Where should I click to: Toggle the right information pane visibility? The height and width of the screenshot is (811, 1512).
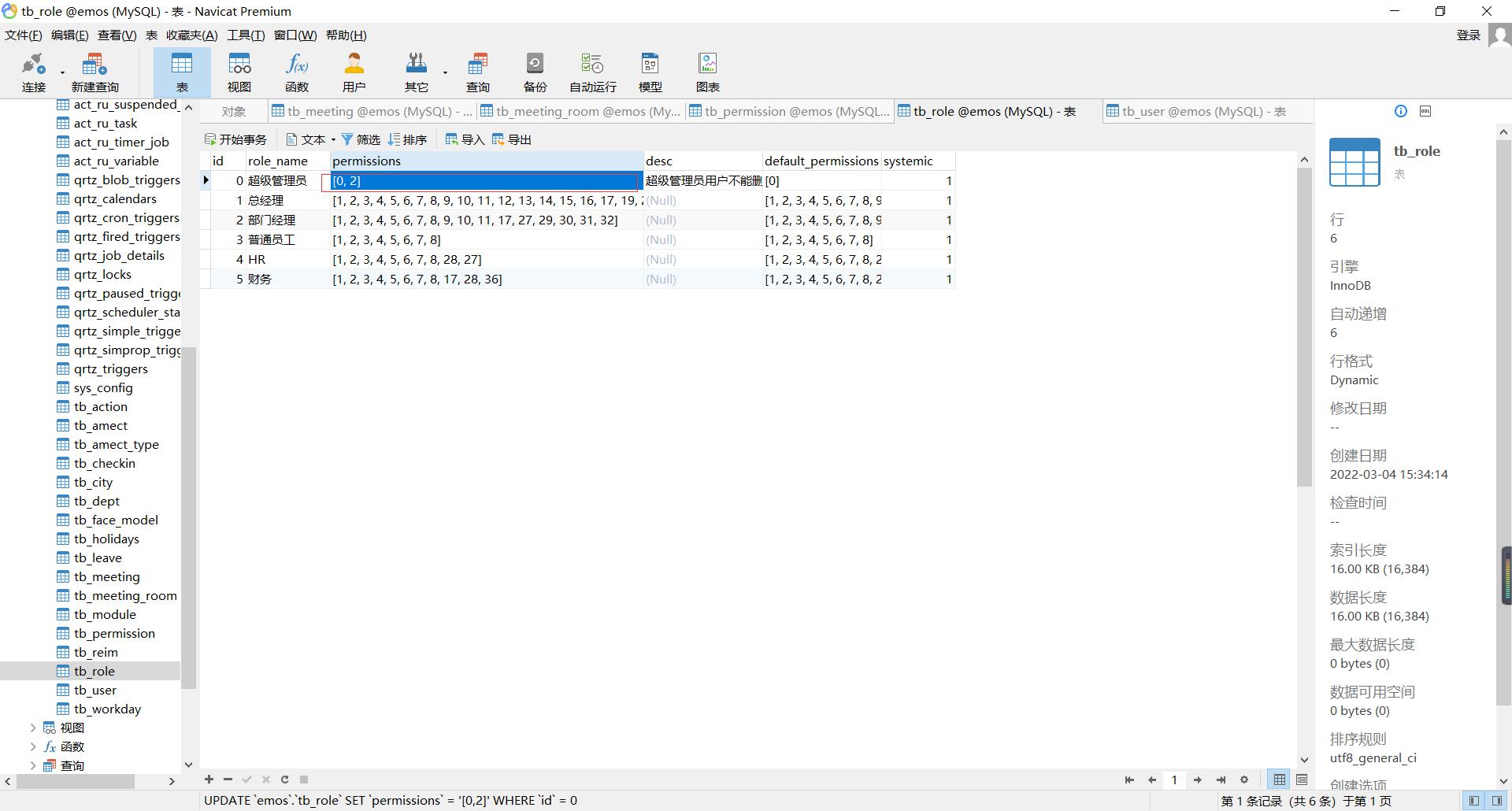(1497, 801)
